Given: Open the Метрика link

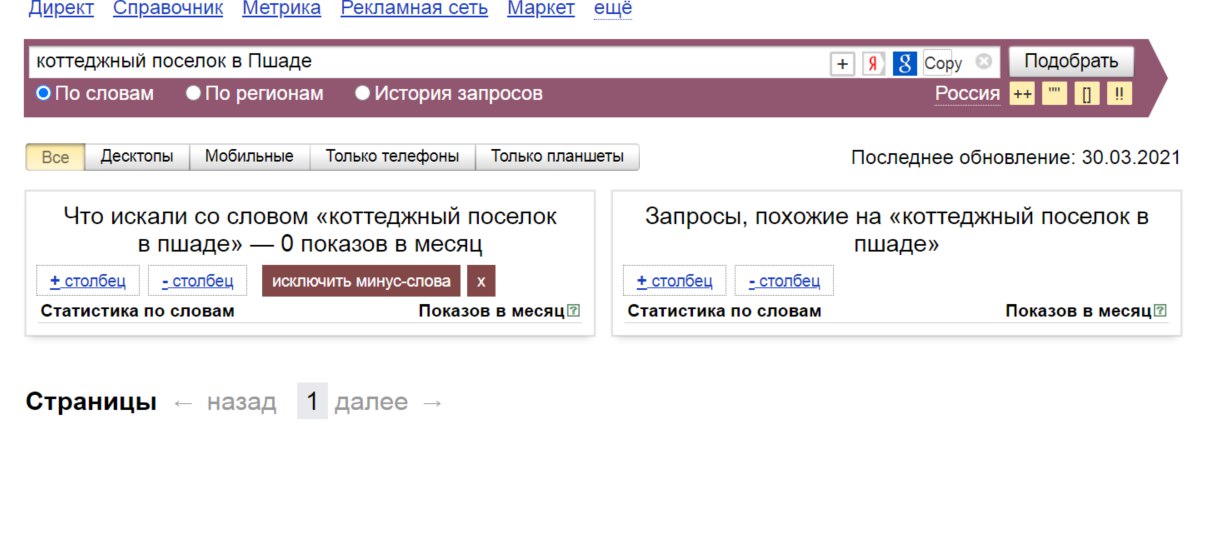Looking at the screenshot, I should (x=282, y=9).
